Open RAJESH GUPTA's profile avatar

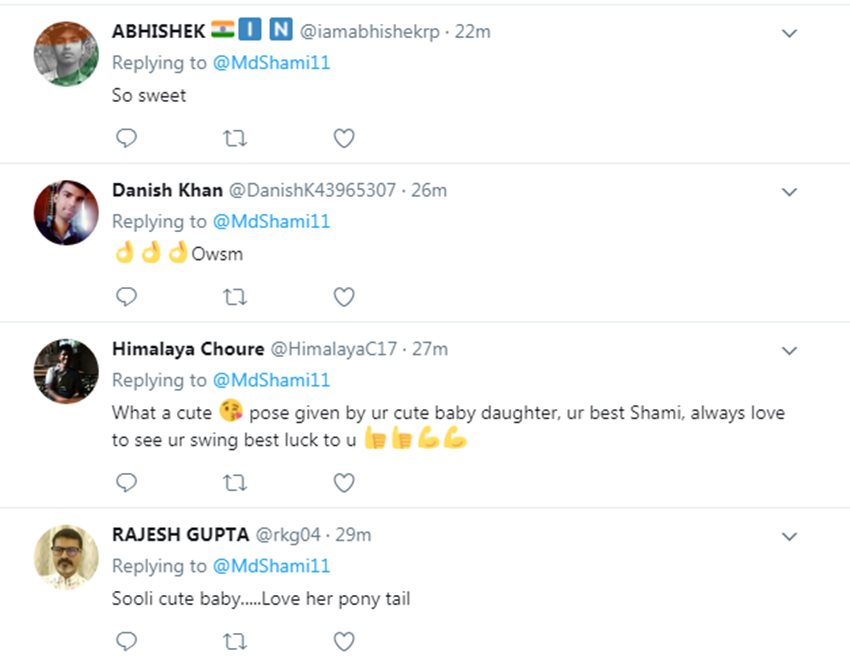[66, 557]
